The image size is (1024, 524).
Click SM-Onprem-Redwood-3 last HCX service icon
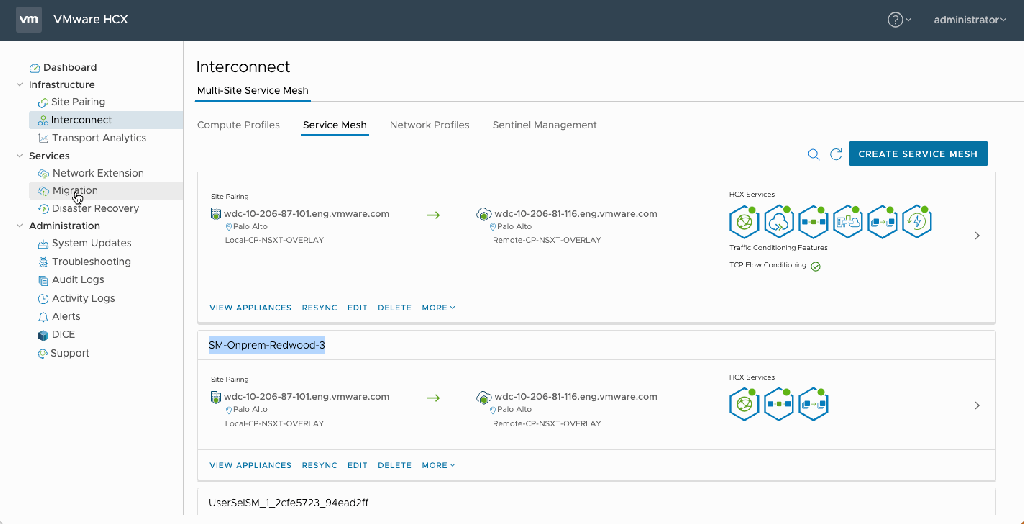[814, 405]
